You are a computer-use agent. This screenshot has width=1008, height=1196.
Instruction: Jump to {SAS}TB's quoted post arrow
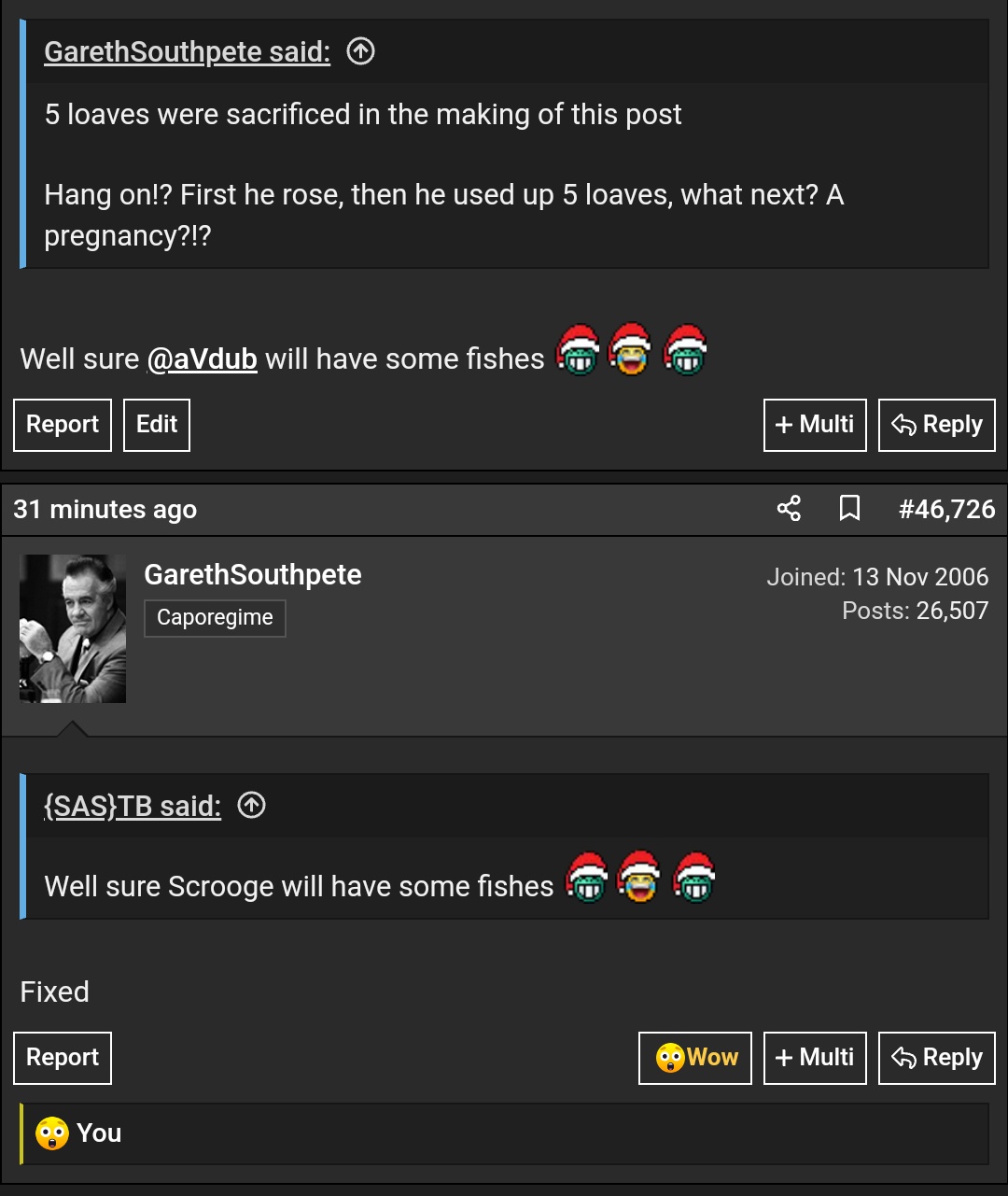(x=251, y=805)
